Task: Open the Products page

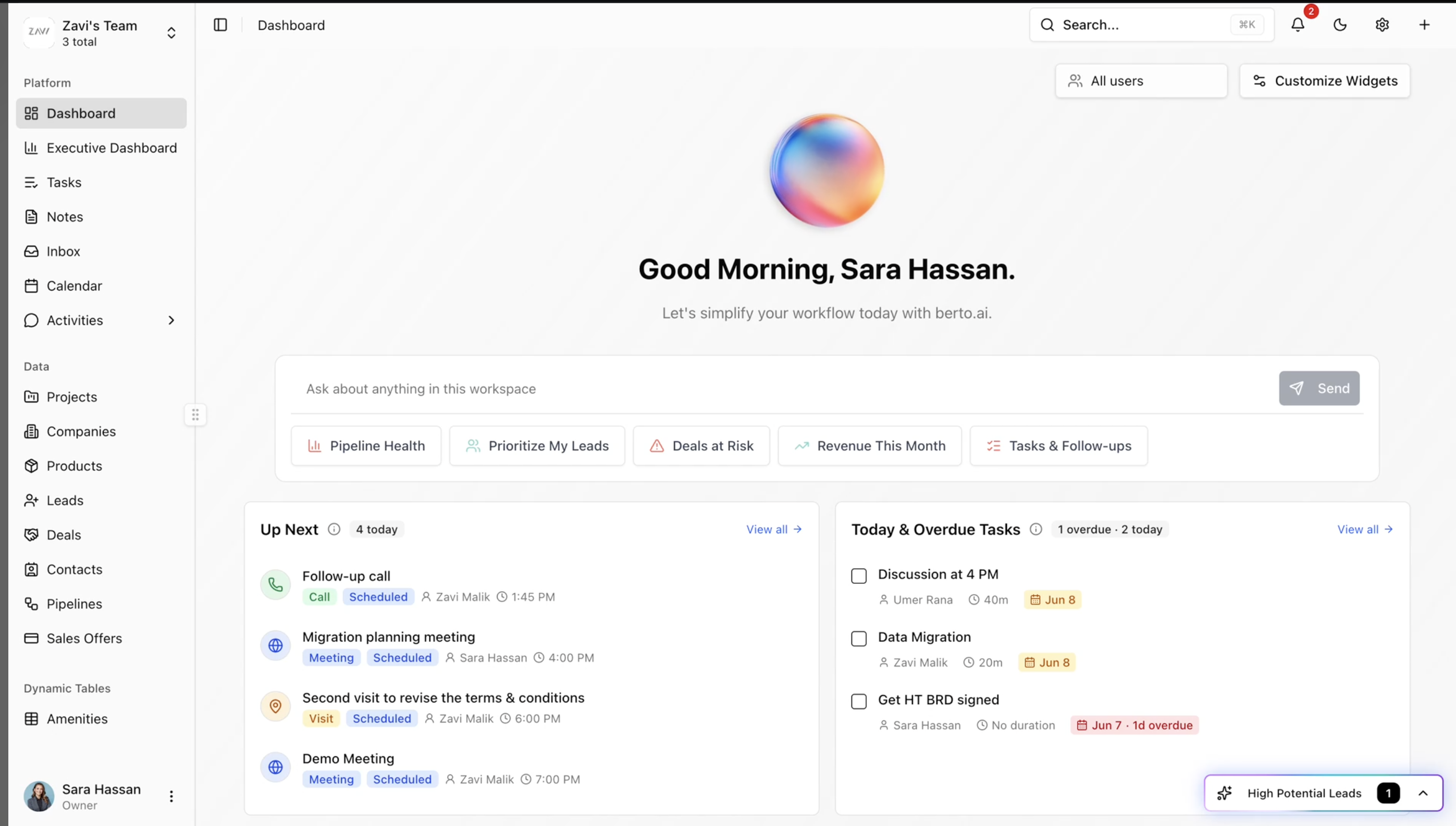Action: tap(101, 466)
